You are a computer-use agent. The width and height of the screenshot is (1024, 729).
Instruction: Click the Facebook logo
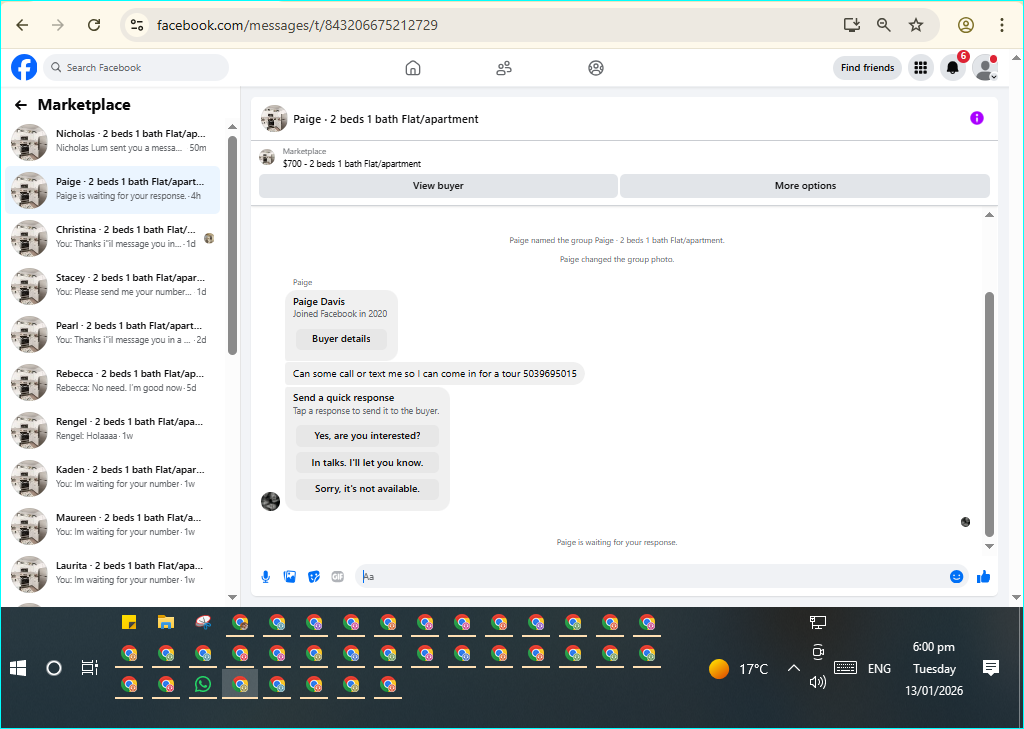click(x=24, y=67)
